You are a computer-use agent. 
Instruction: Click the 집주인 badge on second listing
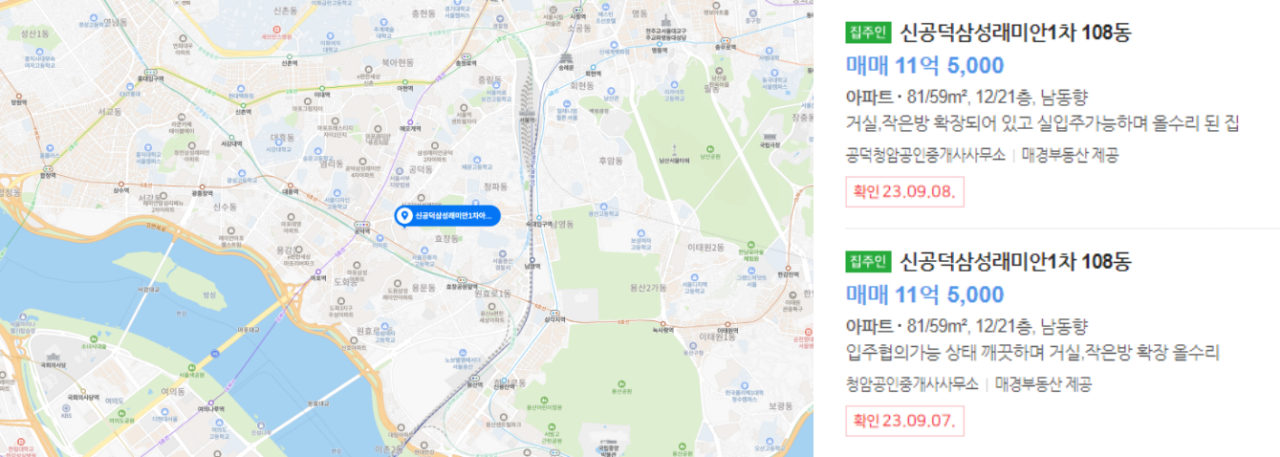(x=868, y=262)
